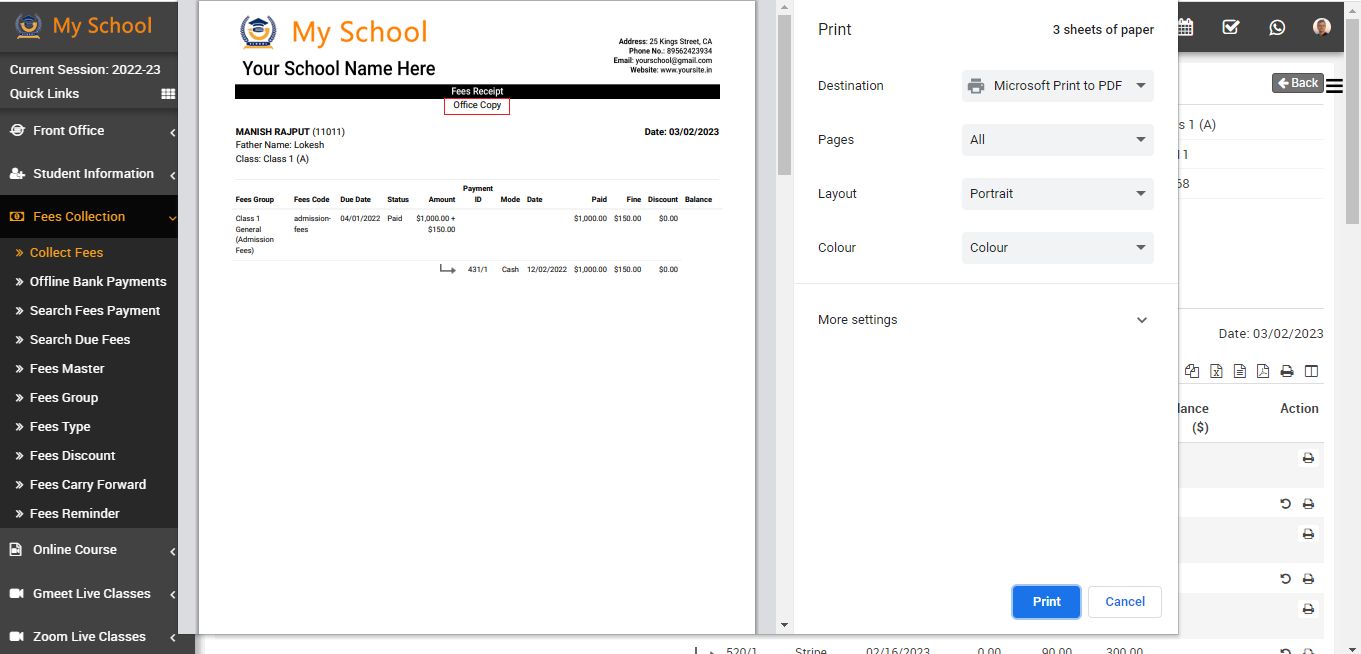Click the Quick Links grid icon

click(x=168, y=94)
